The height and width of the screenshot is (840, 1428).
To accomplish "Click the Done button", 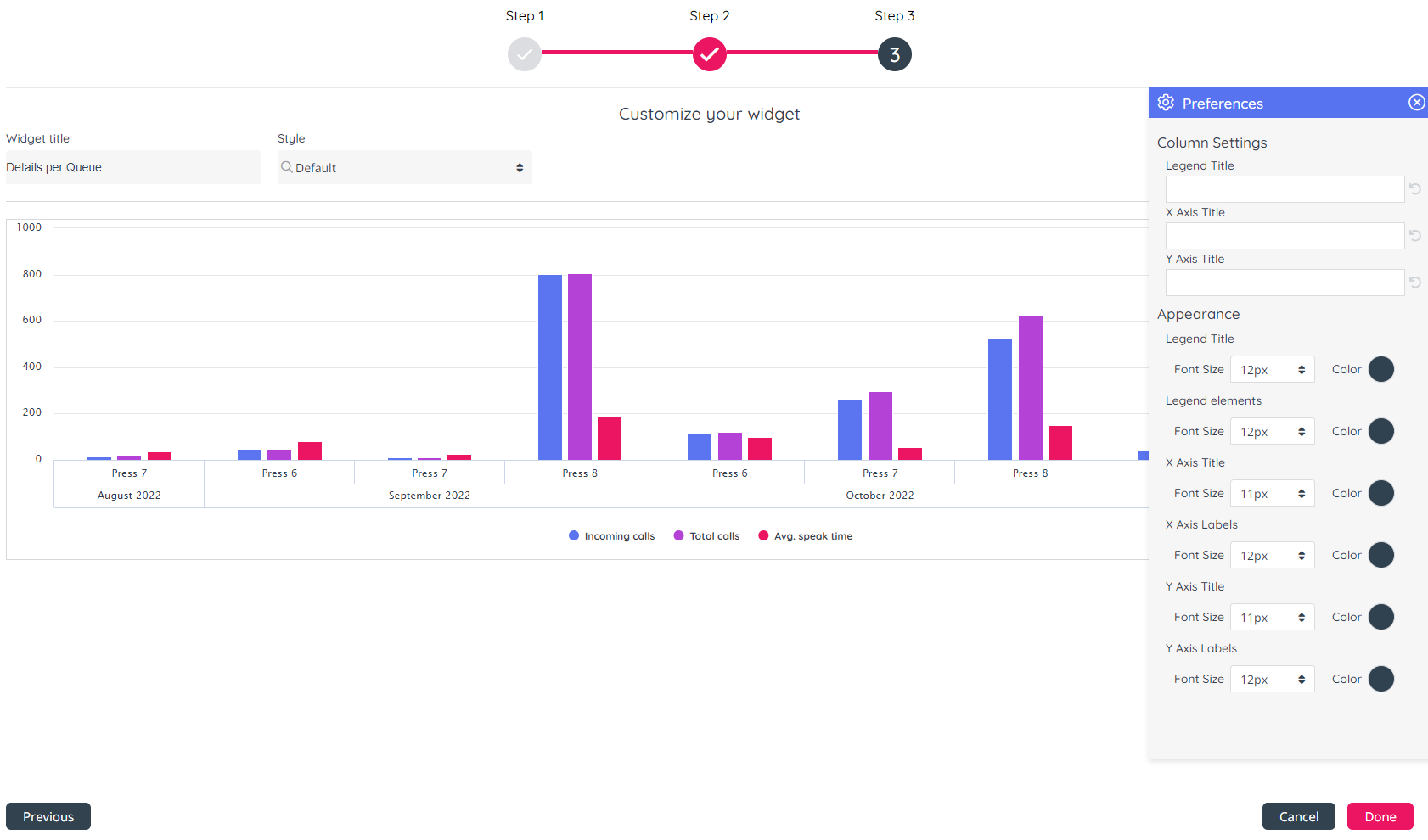I will click(x=1380, y=816).
